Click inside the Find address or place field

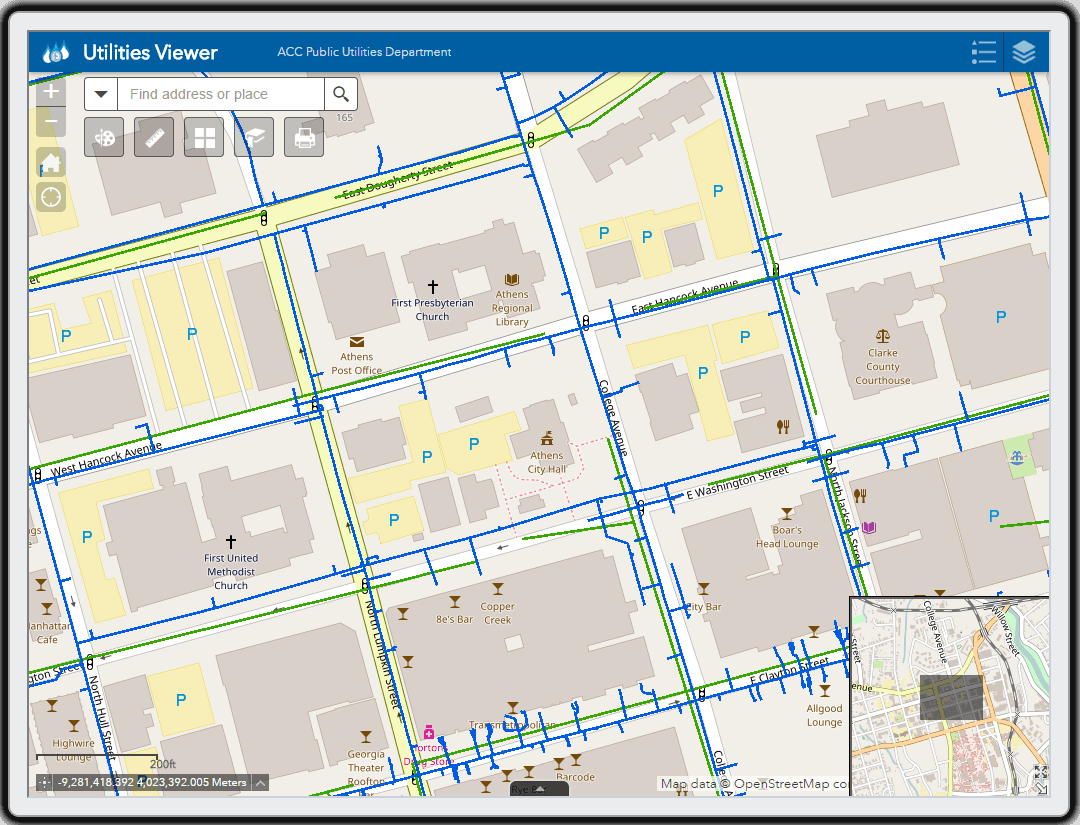220,93
